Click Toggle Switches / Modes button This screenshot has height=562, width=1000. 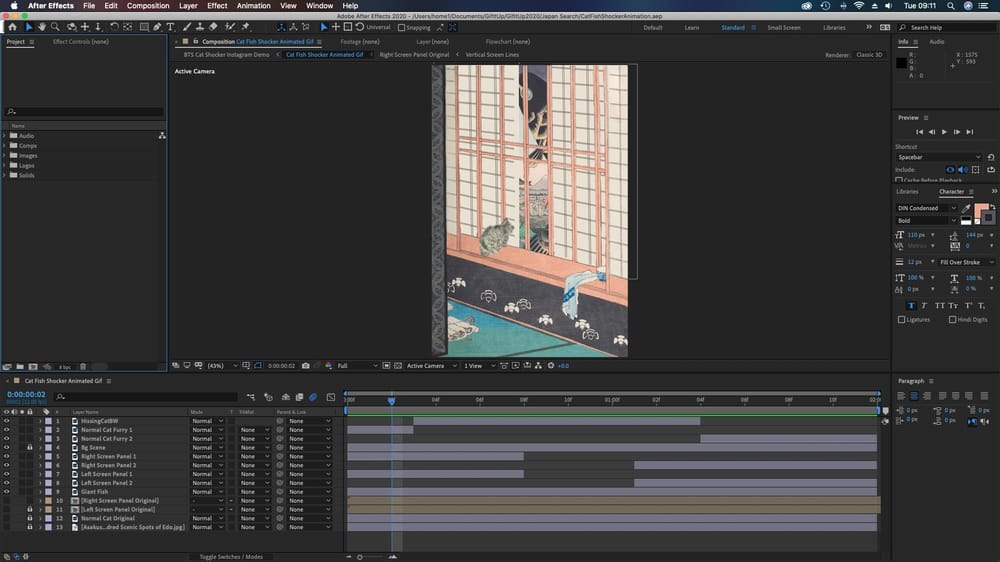[x=231, y=557]
